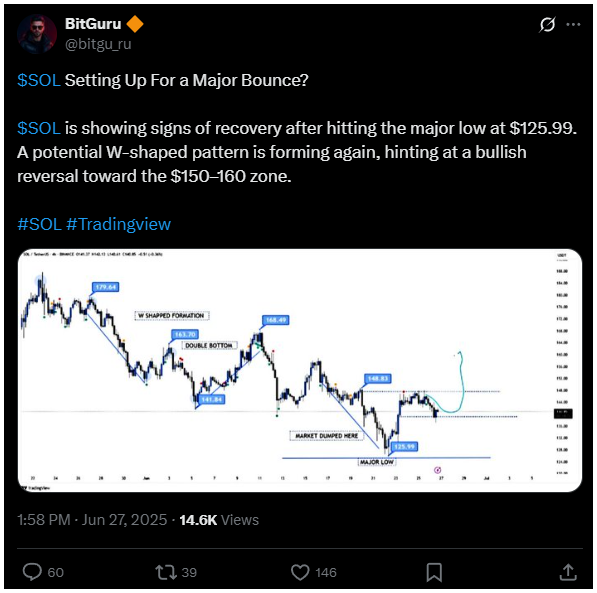
Task: Click the repost arrows icon
Action: pos(166,572)
